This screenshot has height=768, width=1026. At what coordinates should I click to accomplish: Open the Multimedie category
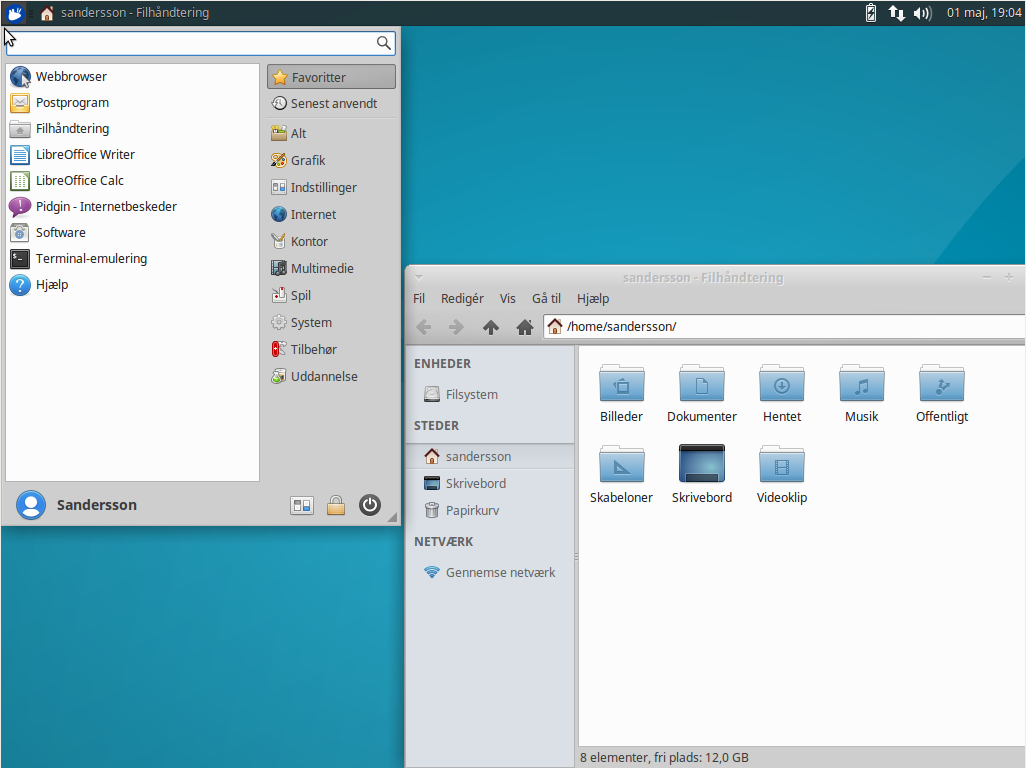pyautogui.click(x=331, y=268)
